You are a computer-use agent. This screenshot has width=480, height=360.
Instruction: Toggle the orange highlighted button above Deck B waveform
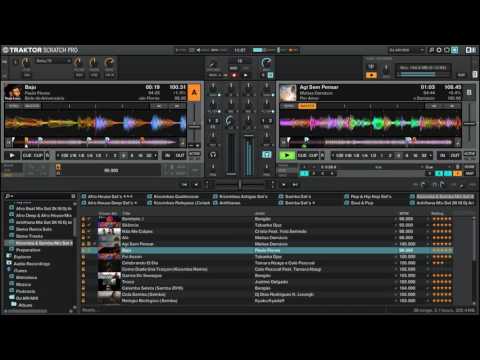point(307,106)
